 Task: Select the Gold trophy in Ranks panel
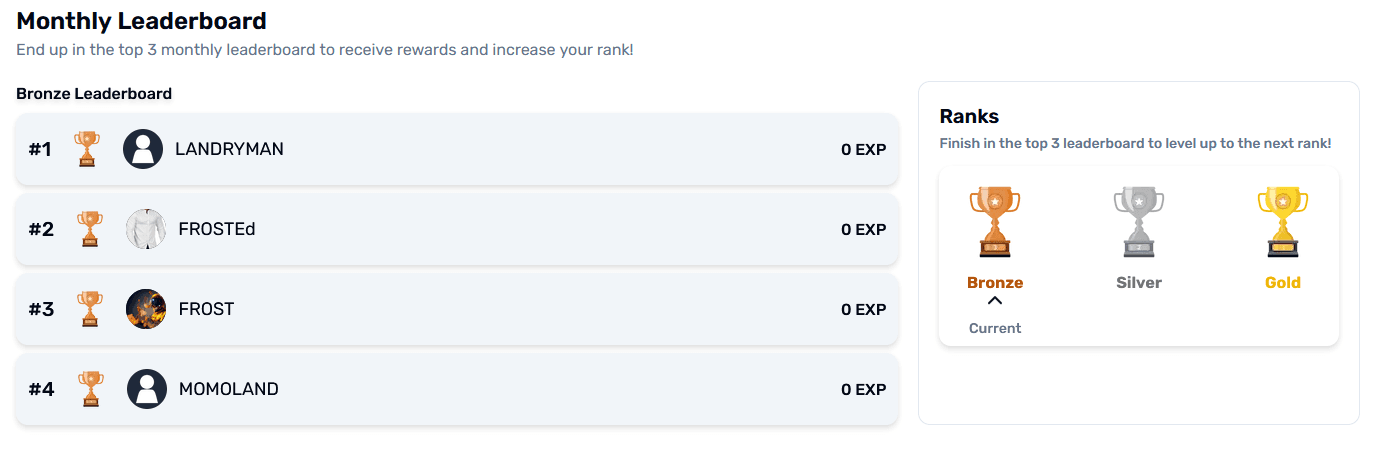click(x=1283, y=222)
